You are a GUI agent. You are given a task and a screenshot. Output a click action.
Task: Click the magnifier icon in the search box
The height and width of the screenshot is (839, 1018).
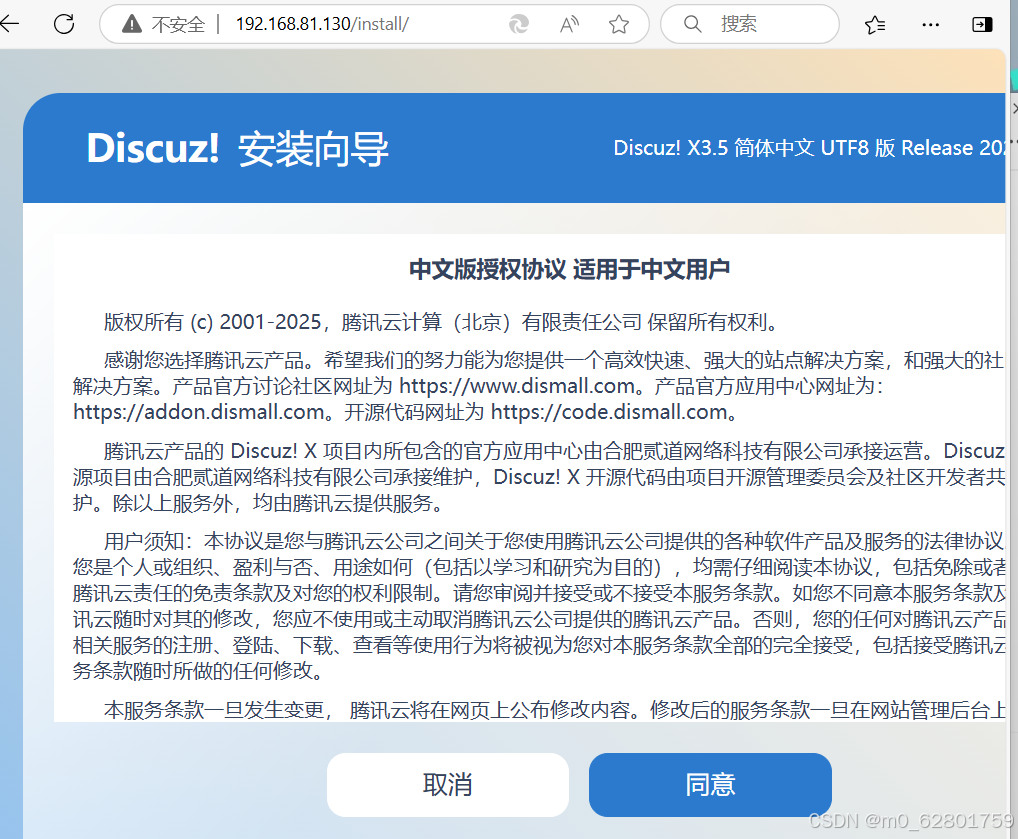[692, 23]
